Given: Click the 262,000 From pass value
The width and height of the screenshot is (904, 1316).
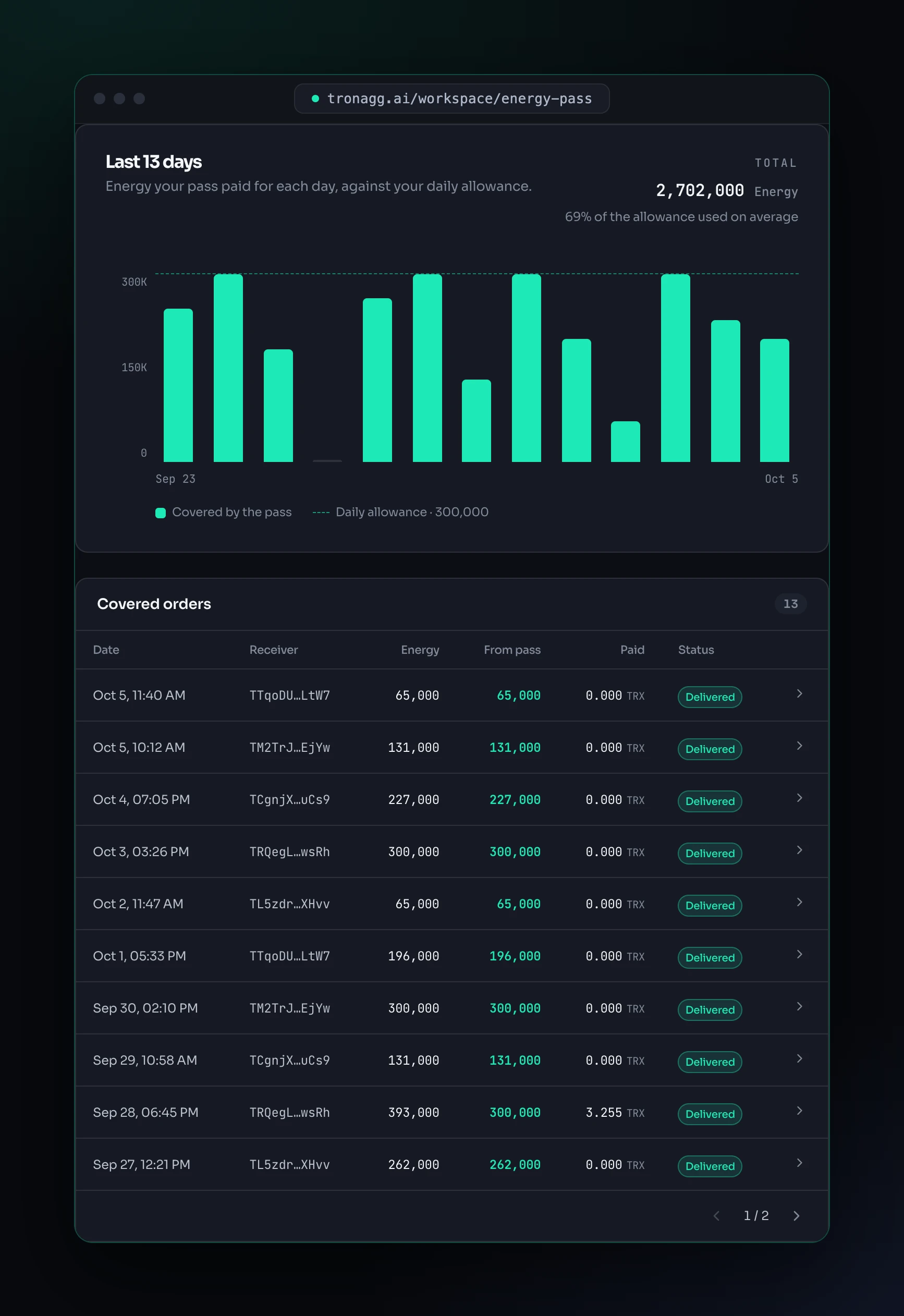Looking at the screenshot, I should coord(515,1165).
